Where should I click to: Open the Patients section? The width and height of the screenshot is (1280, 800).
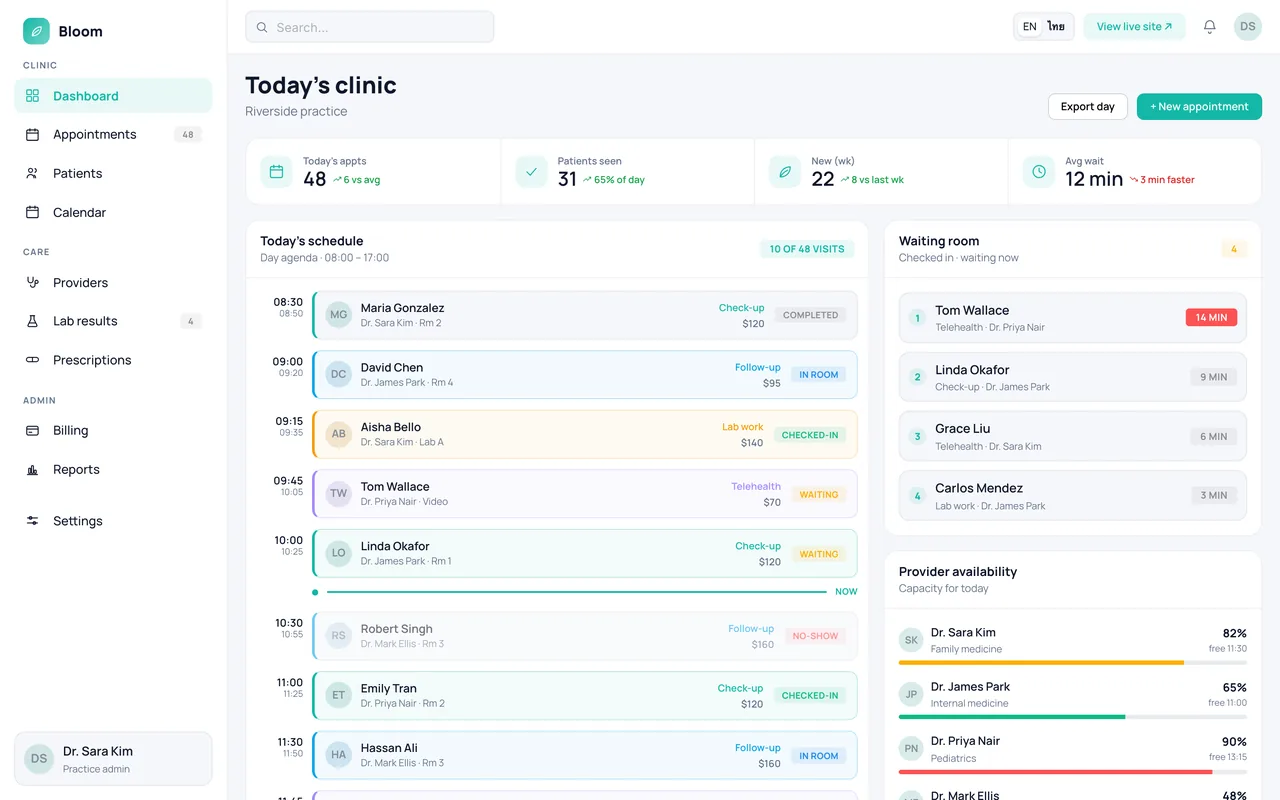tap(113, 173)
